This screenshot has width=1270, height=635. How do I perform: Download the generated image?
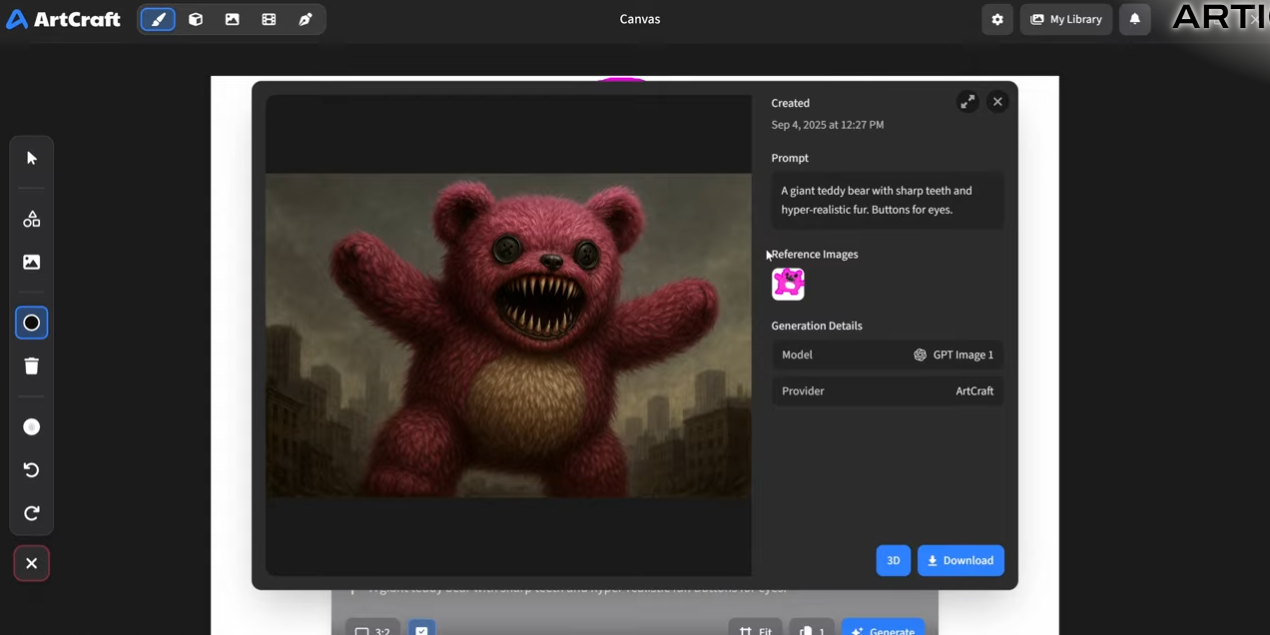coord(961,561)
